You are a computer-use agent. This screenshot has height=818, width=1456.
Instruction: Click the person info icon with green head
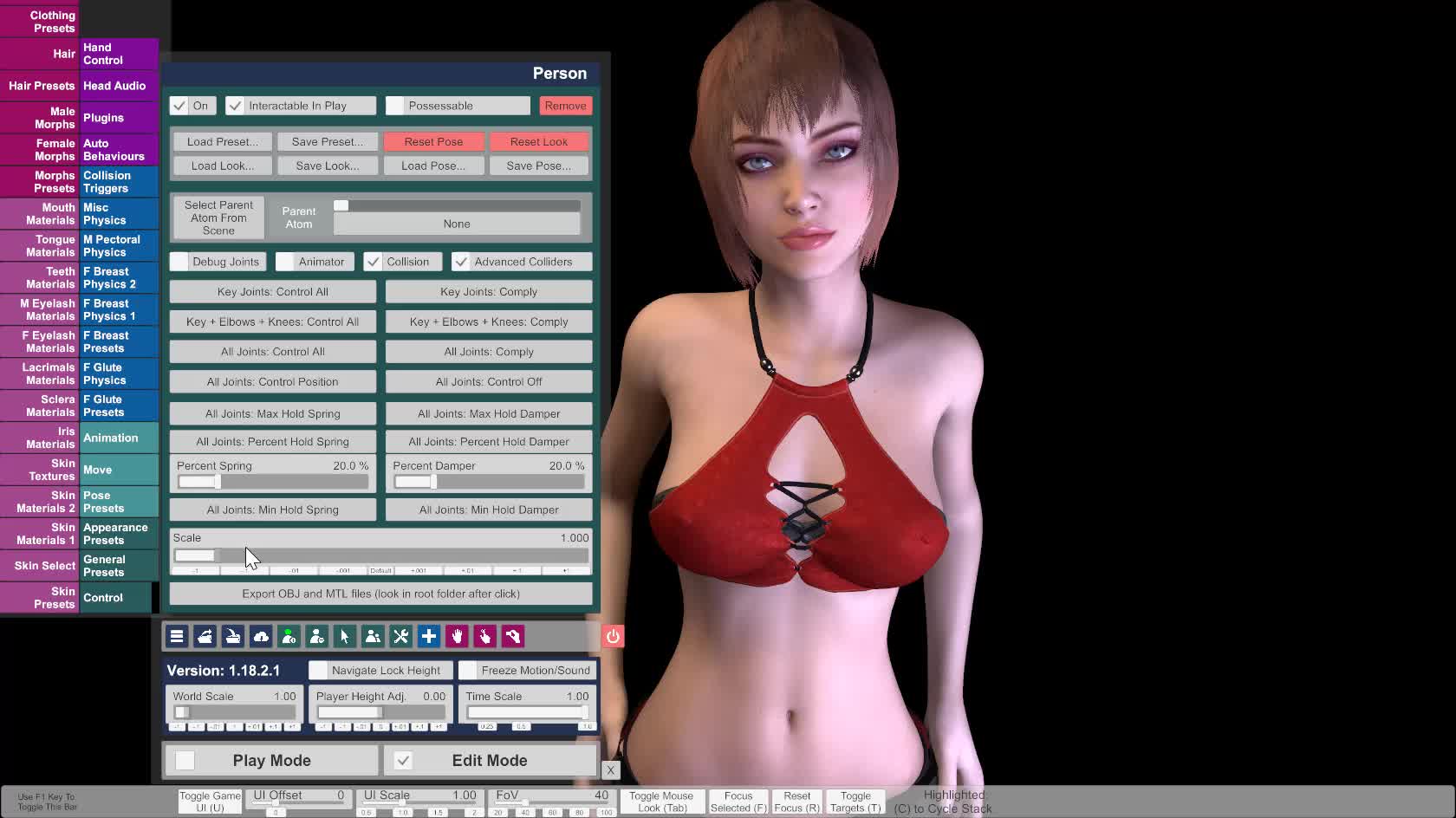click(289, 637)
